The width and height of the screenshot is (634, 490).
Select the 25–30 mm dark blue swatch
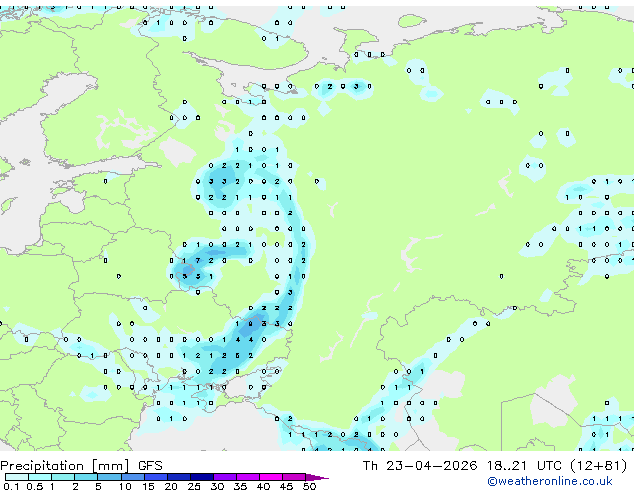[x=201, y=477]
